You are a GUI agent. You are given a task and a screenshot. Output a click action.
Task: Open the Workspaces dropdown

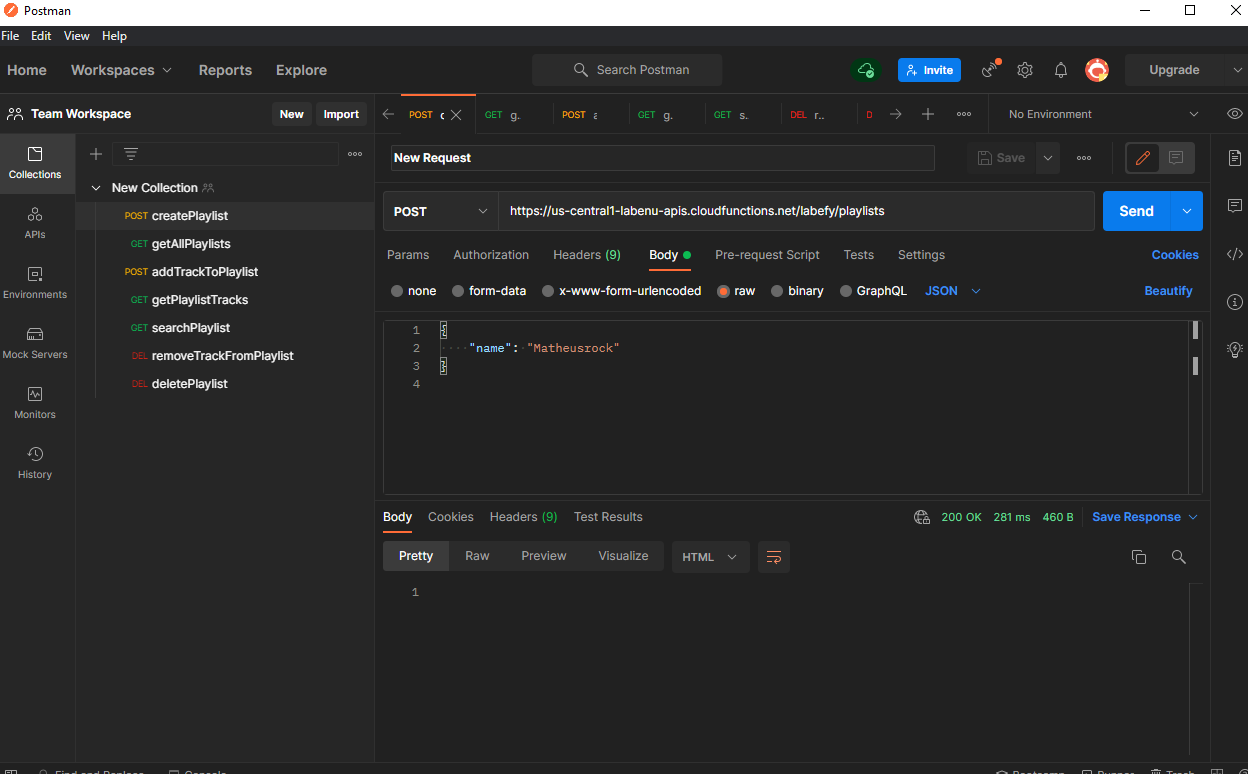point(121,70)
